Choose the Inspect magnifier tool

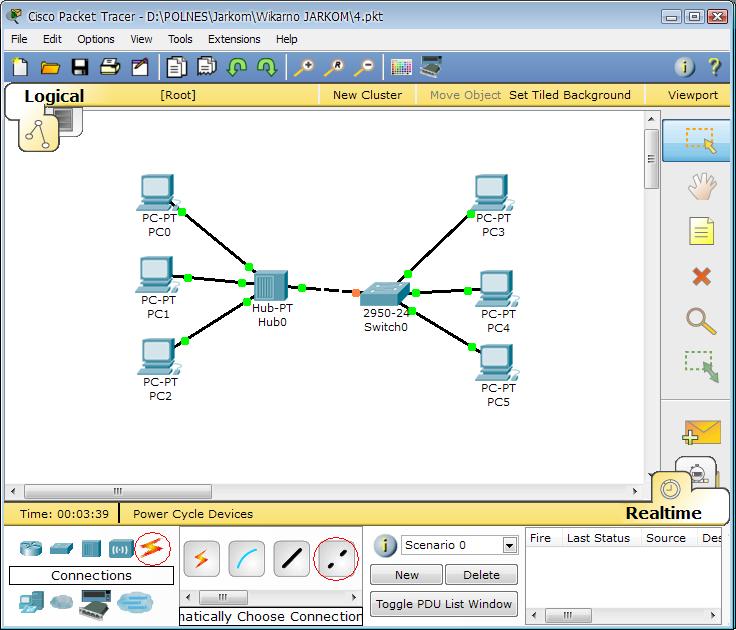tap(701, 321)
